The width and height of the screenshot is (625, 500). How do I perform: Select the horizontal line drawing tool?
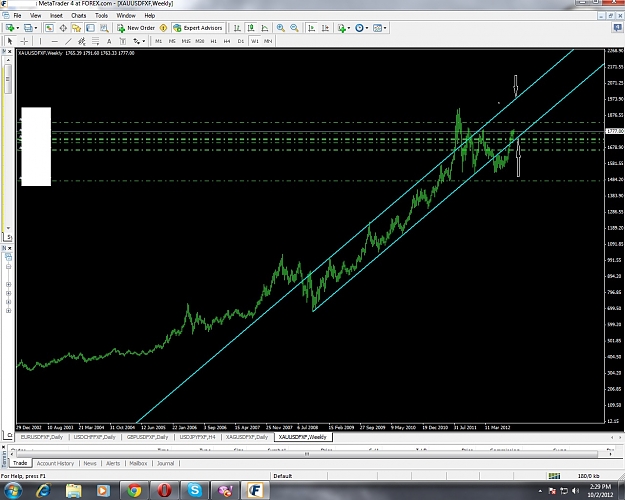(55, 41)
